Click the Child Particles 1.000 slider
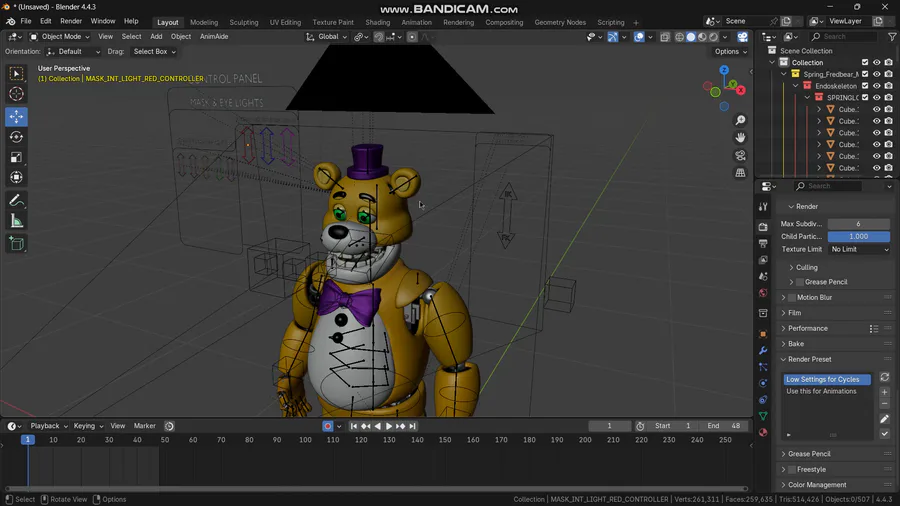The image size is (900, 506). tap(859, 236)
